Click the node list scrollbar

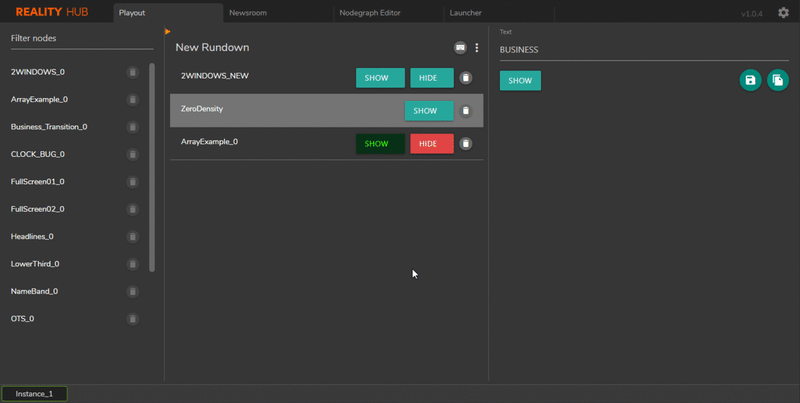[x=152, y=167]
